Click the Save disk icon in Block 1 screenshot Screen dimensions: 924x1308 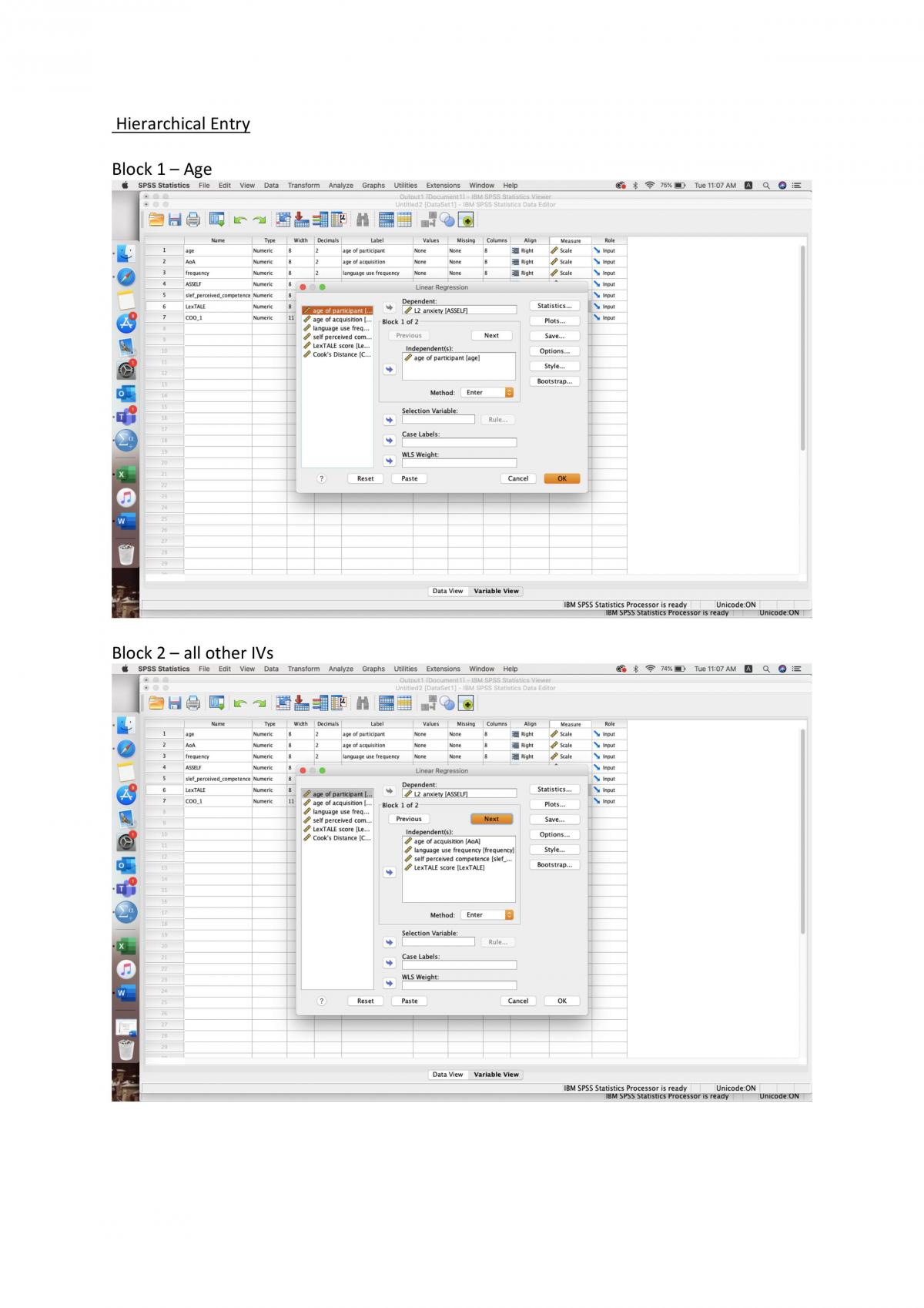click(x=175, y=220)
